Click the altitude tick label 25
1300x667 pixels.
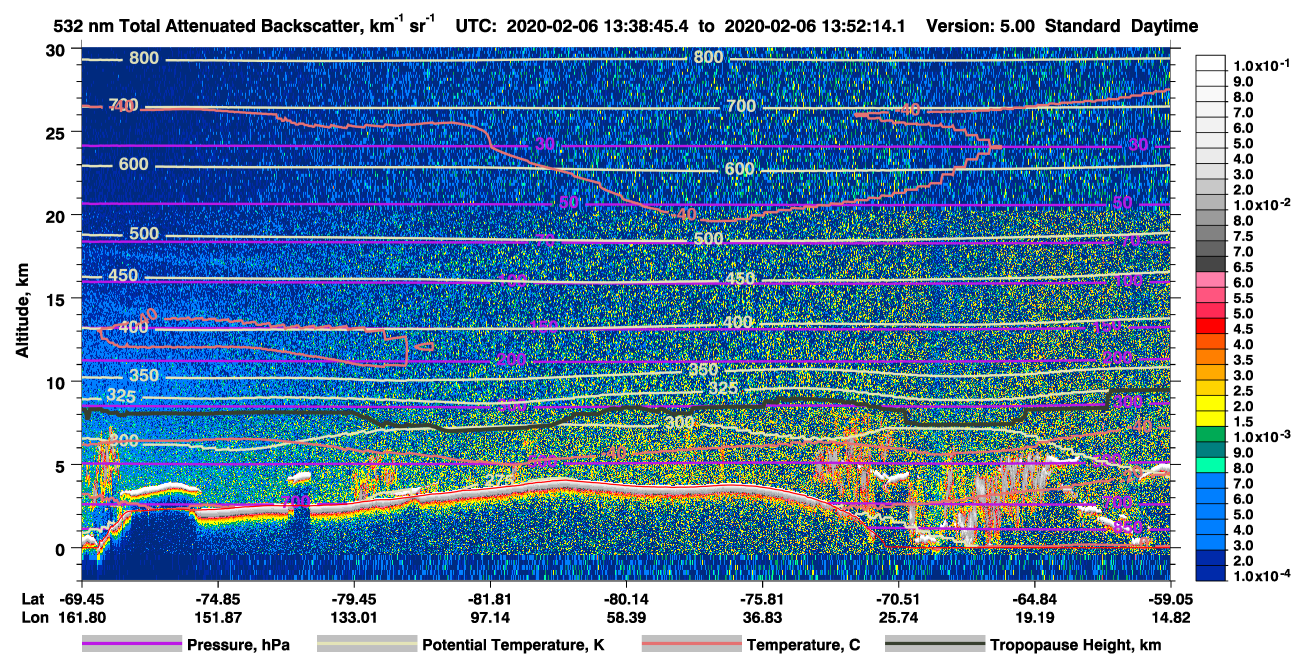(56, 133)
